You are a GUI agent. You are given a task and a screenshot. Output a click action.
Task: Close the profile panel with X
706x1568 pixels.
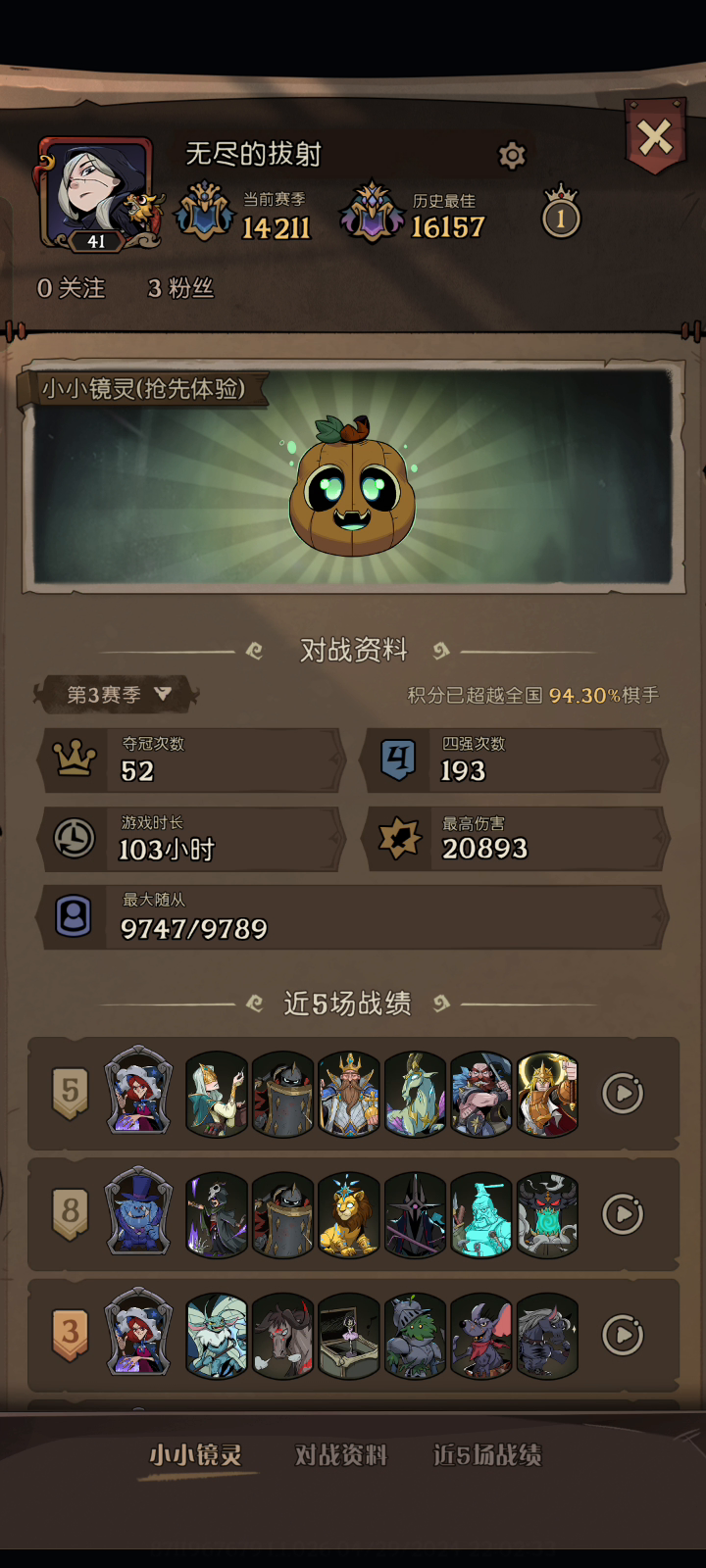(x=655, y=138)
